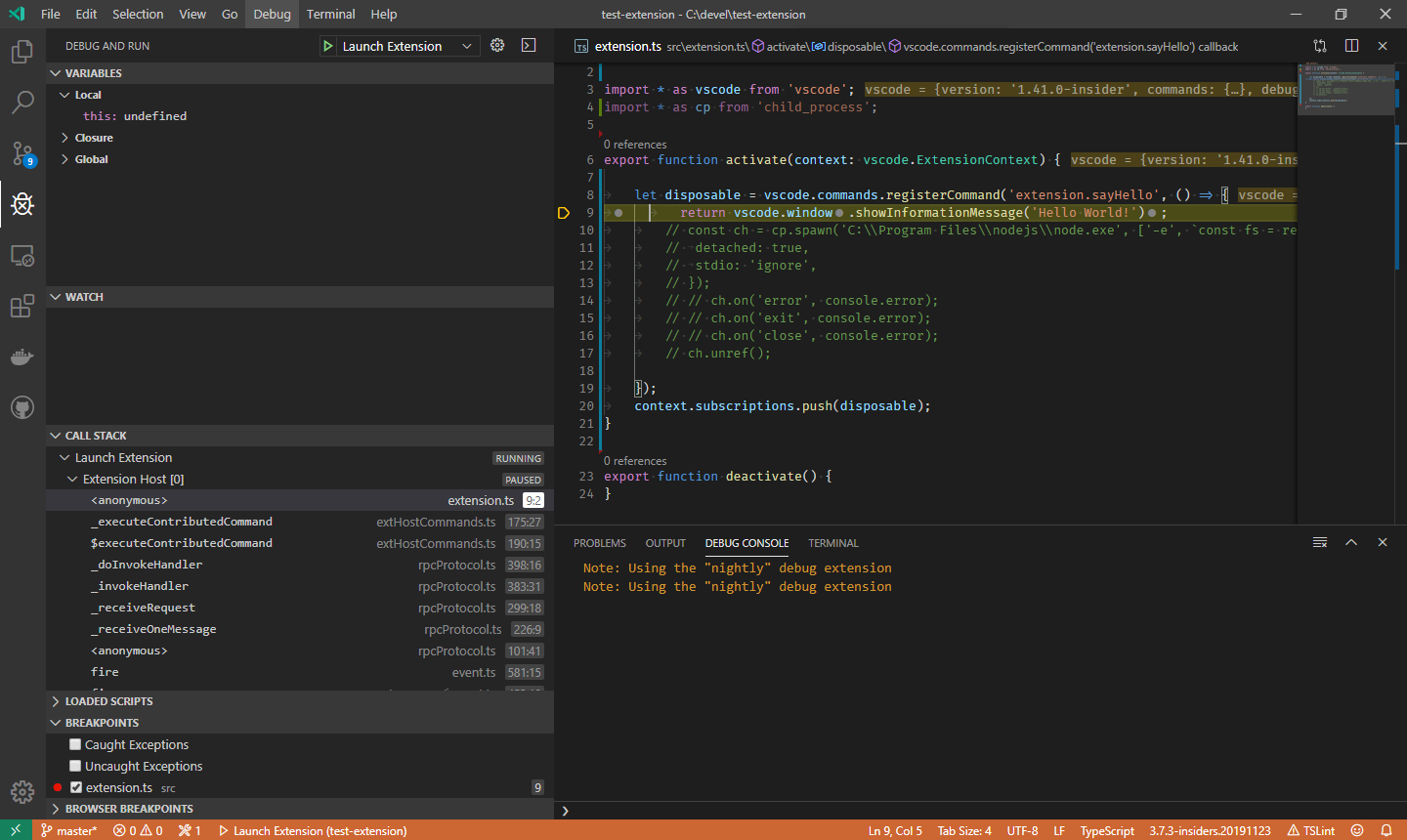Enable the Uncaught Exceptions breakpoint
This screenshot has height=840, width=1407.
(74, 766)
